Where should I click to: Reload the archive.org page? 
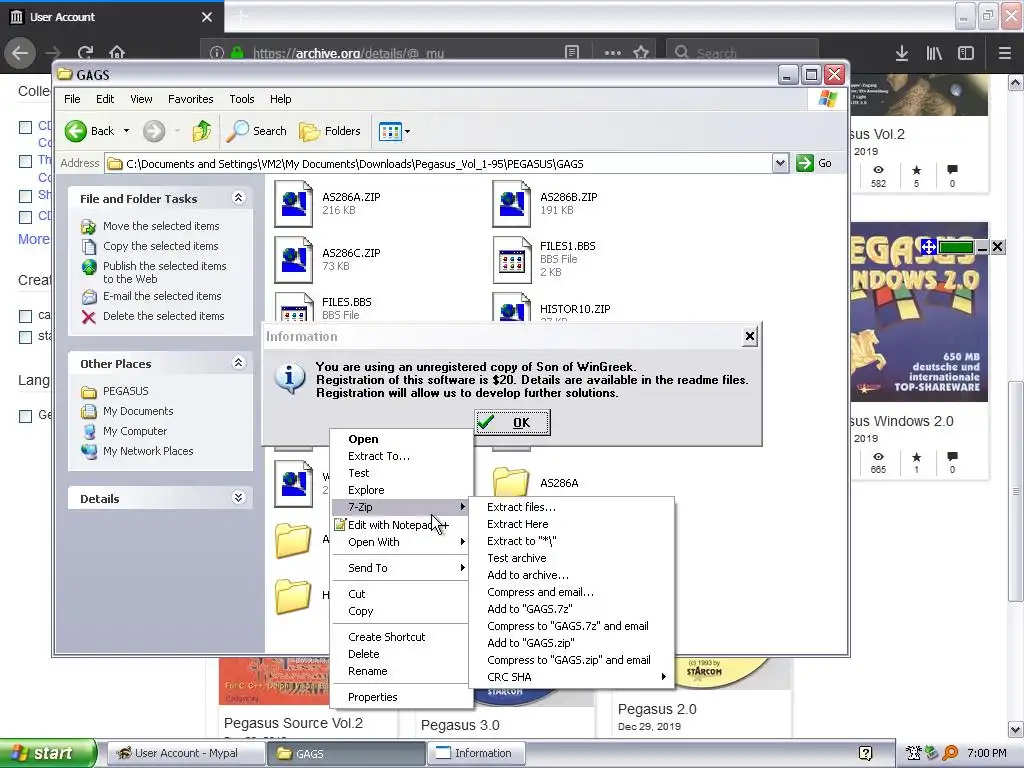click(85, 52)
